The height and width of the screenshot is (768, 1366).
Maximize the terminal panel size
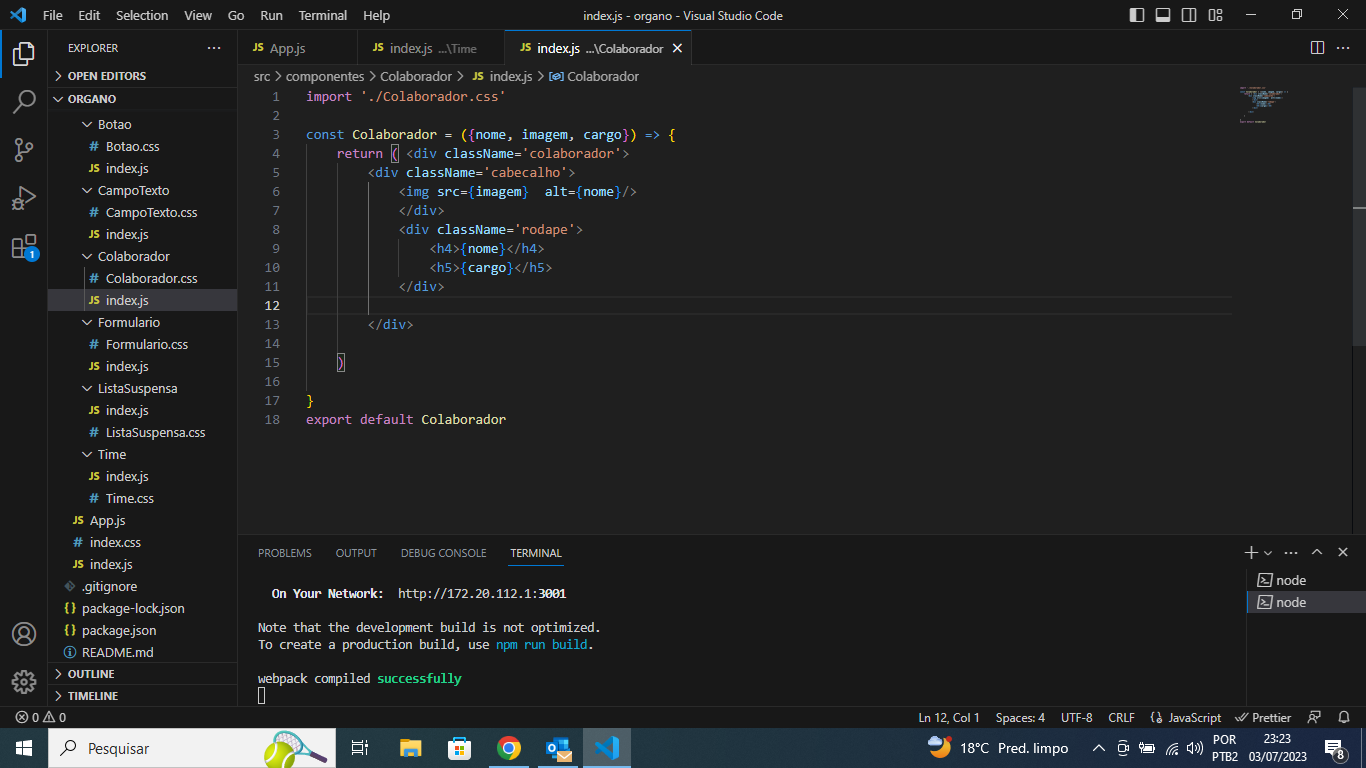tap(1317, 552)
